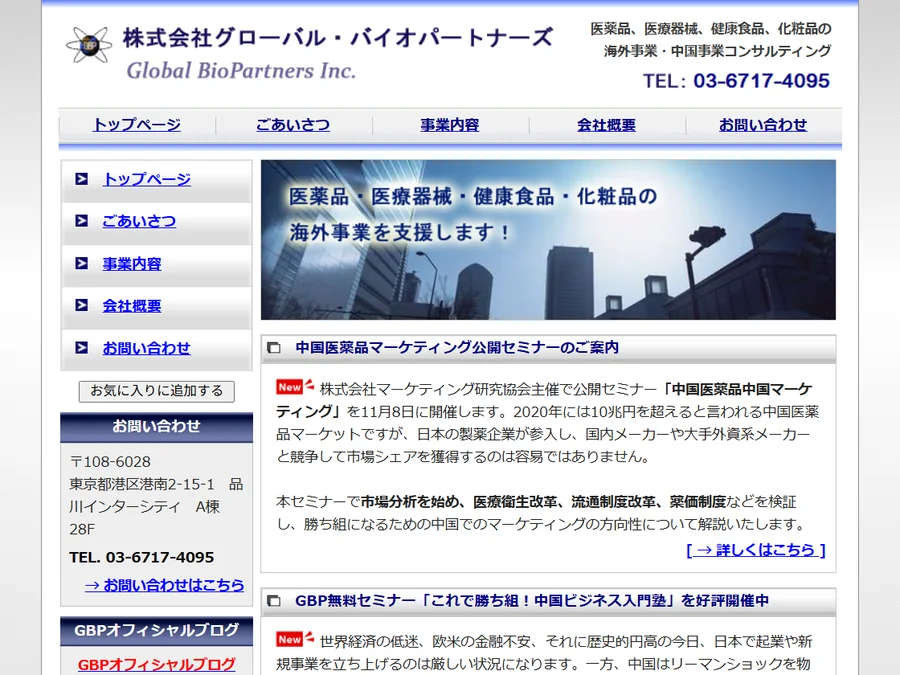Click the Global BioPartners atom logo
Image resolution: width=900 pixels, height=675 pixels.
click(x=89, y=45)
